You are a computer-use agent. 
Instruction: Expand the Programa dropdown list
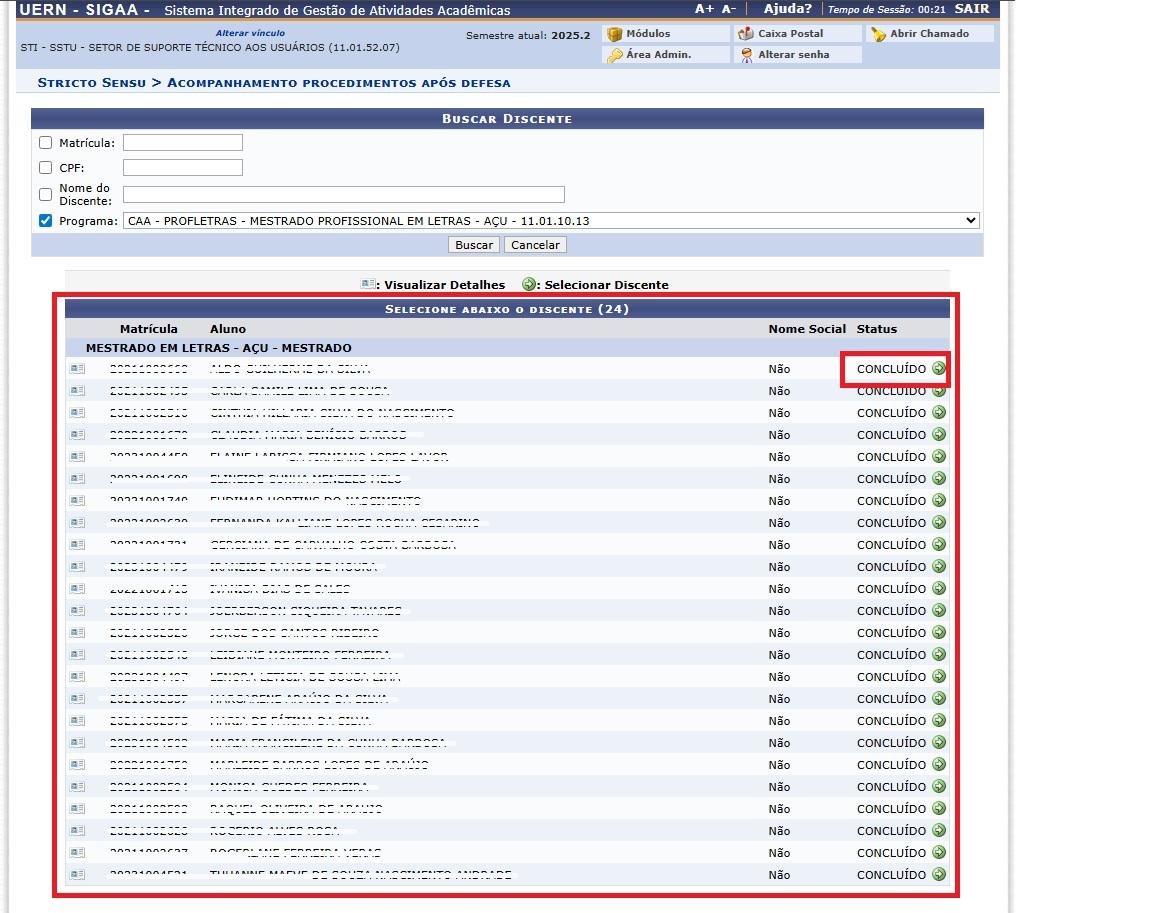(550, 221)
